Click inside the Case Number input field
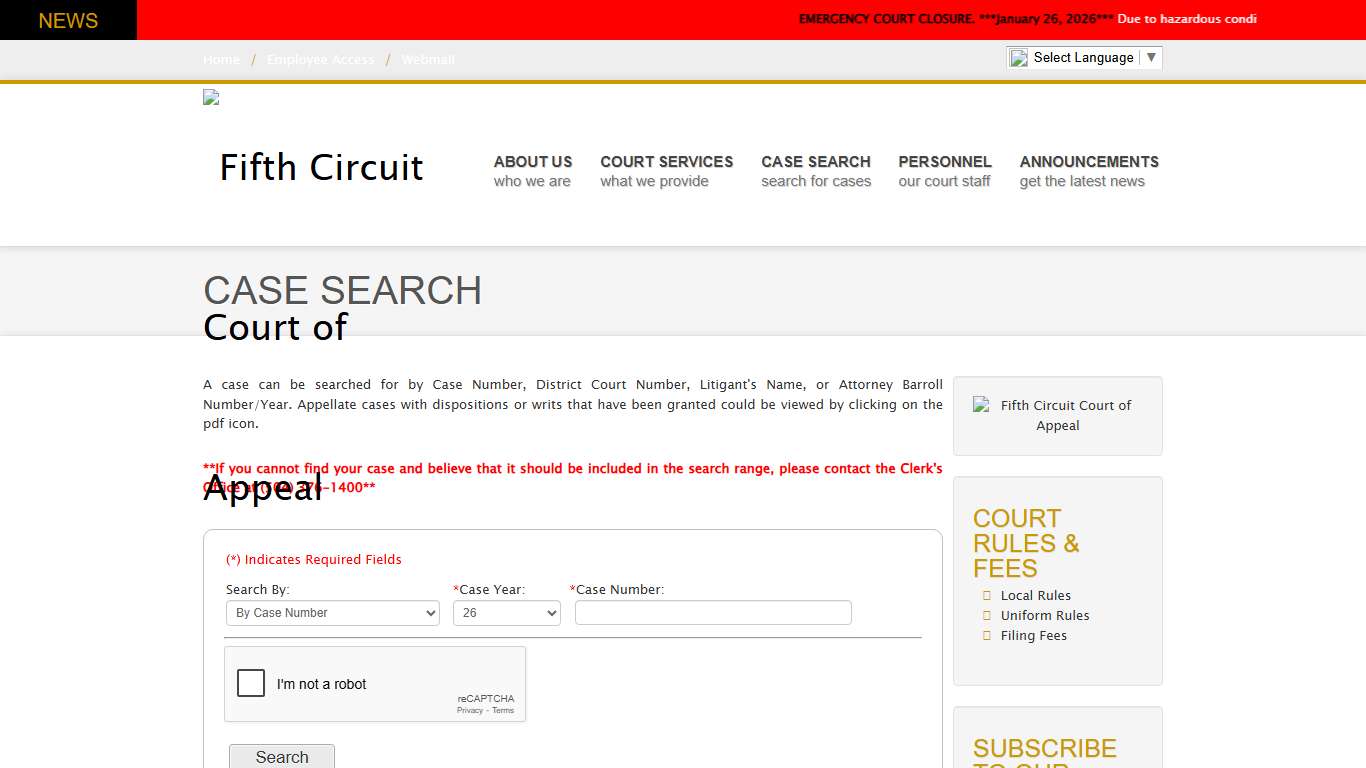 tap(712, 612)
